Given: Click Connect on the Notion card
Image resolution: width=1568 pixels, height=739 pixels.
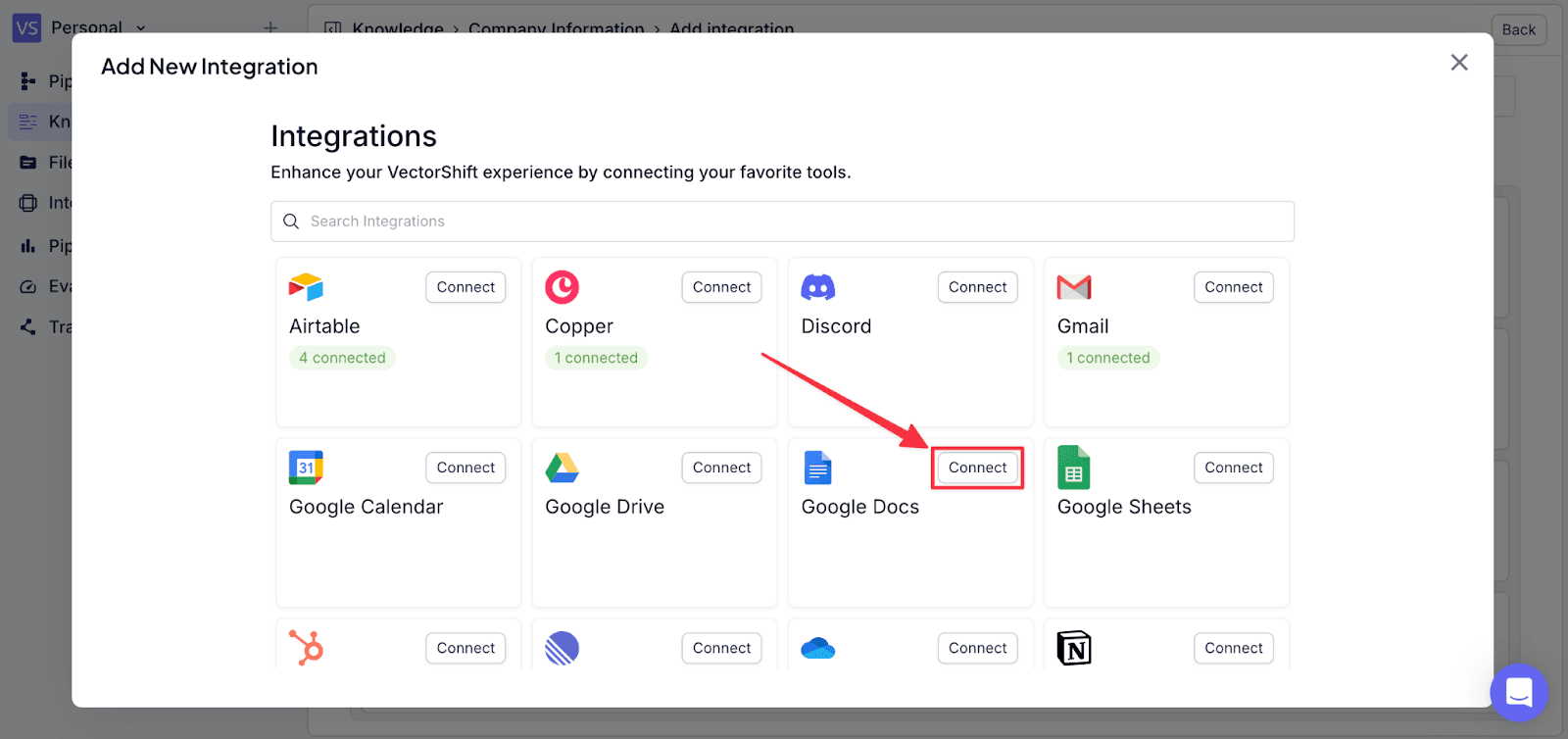Looking at the screenshot, I should [1233, 648].
